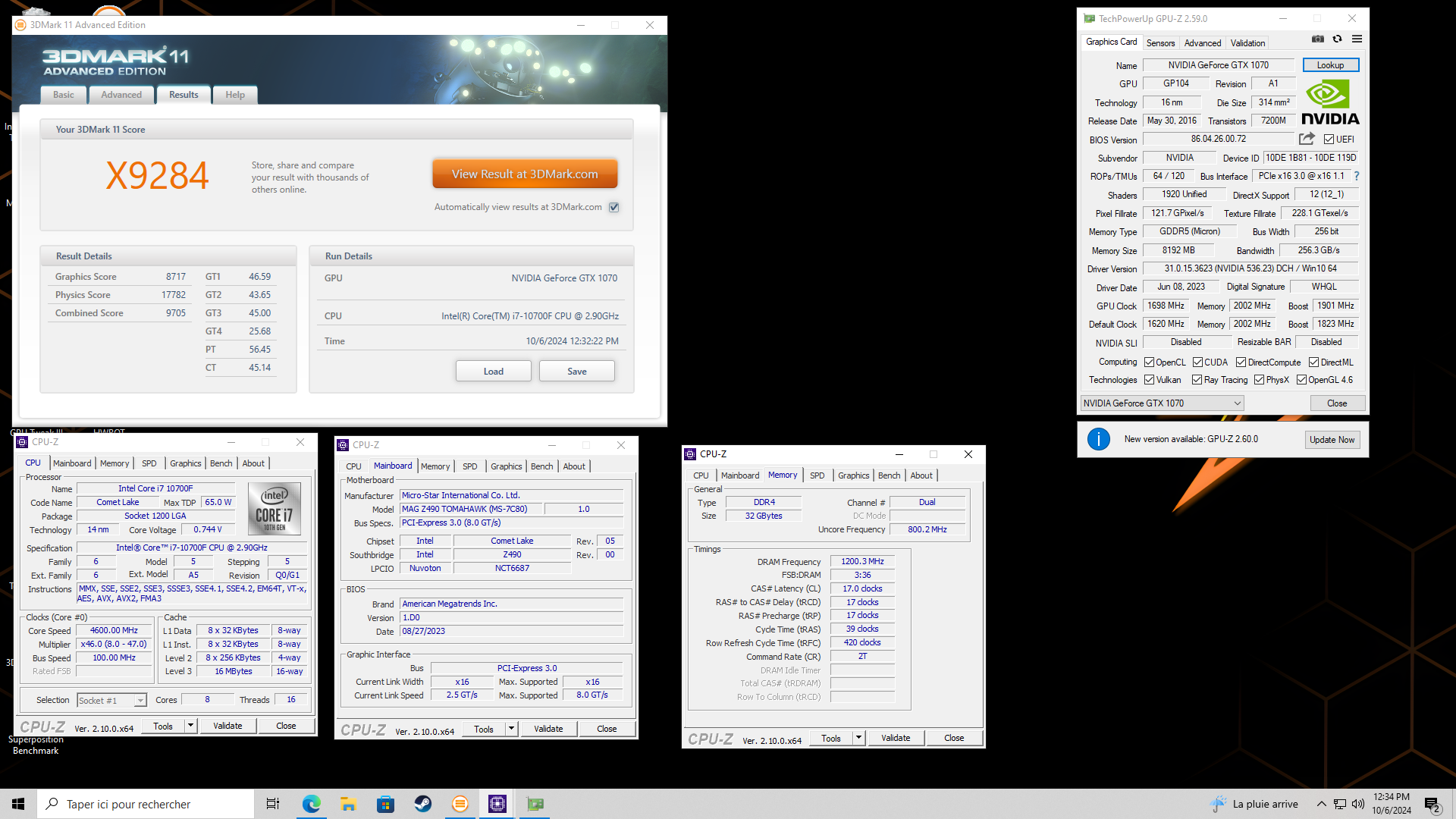Screen dimensions: 1456x819
Task: Open Bench tab in CPU-Z CPU window
Action: point(221,463)
